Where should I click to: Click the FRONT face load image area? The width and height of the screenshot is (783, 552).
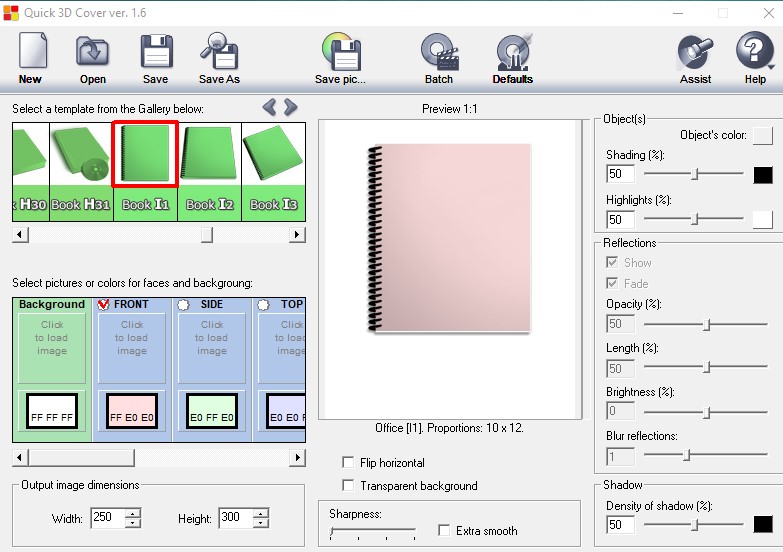pyautogui.click(x=132, y=338)
